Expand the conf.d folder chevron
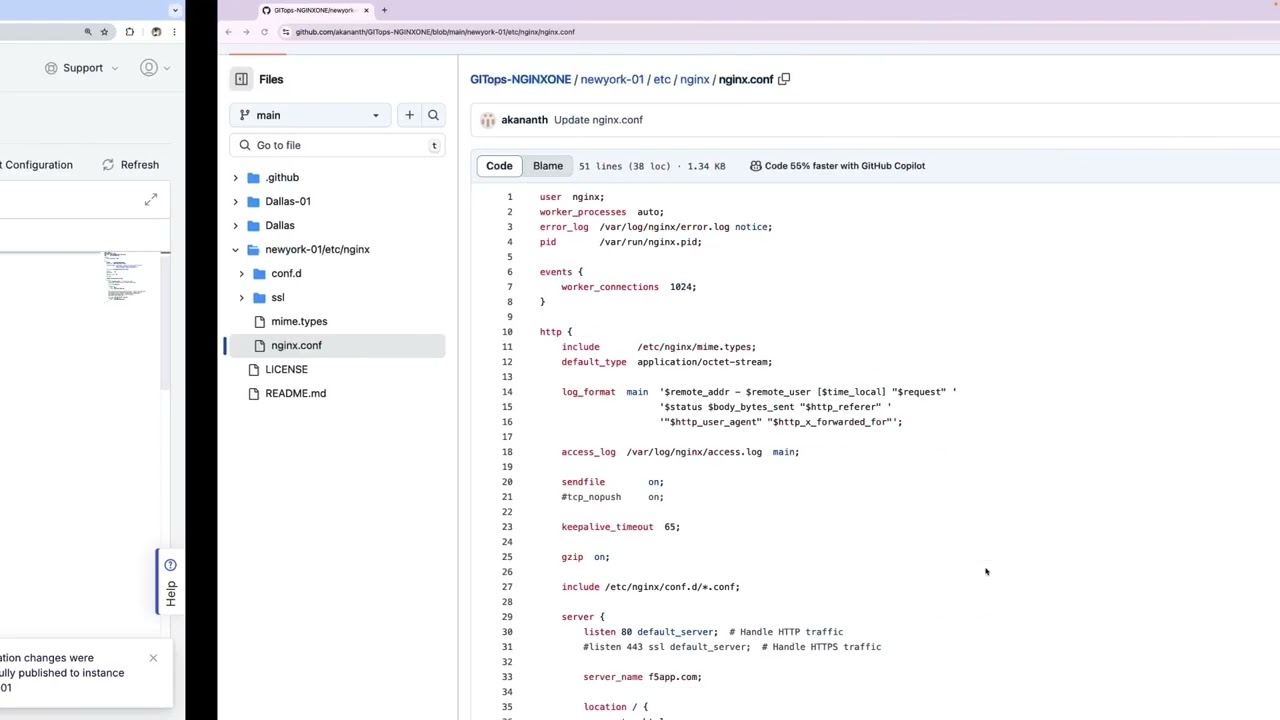 [241, 273]
